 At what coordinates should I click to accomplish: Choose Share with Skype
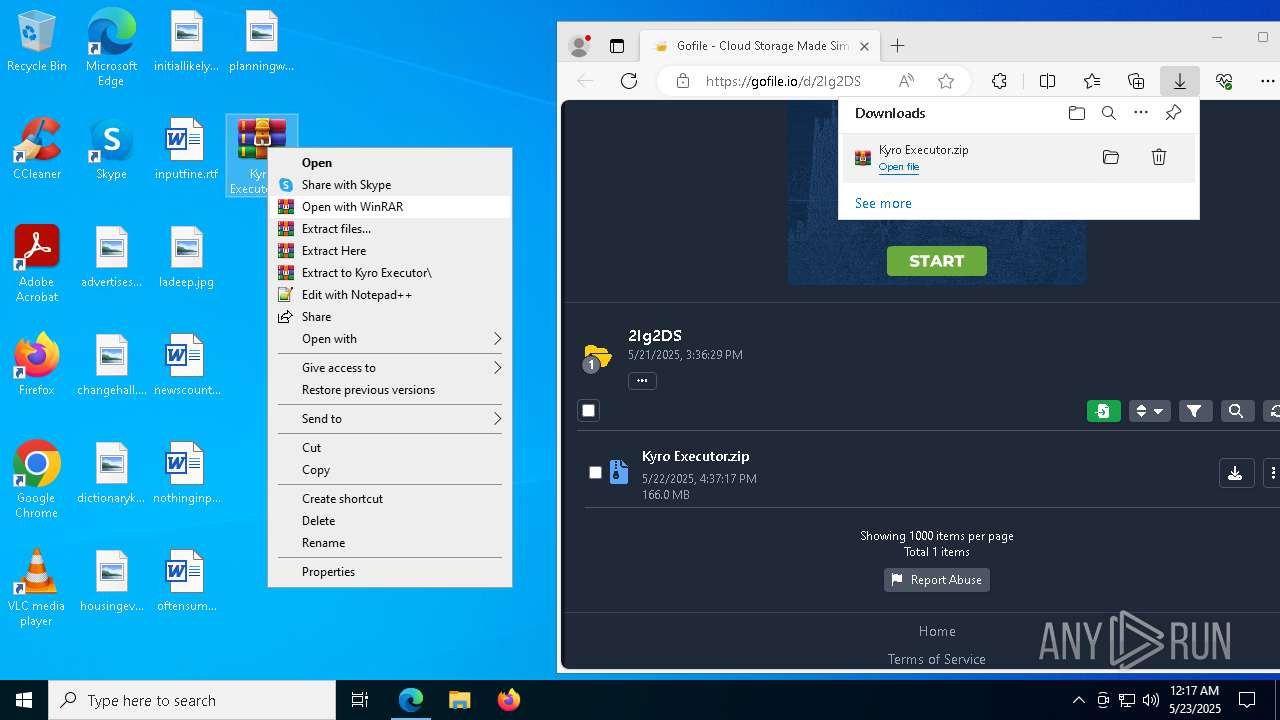click(x=390, y=185)
